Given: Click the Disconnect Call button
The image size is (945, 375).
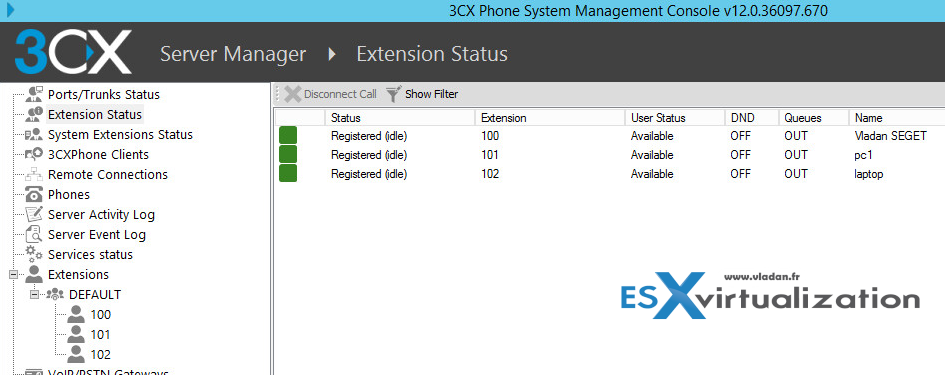Looking at the screenshot, I should (x=330, y=94).
